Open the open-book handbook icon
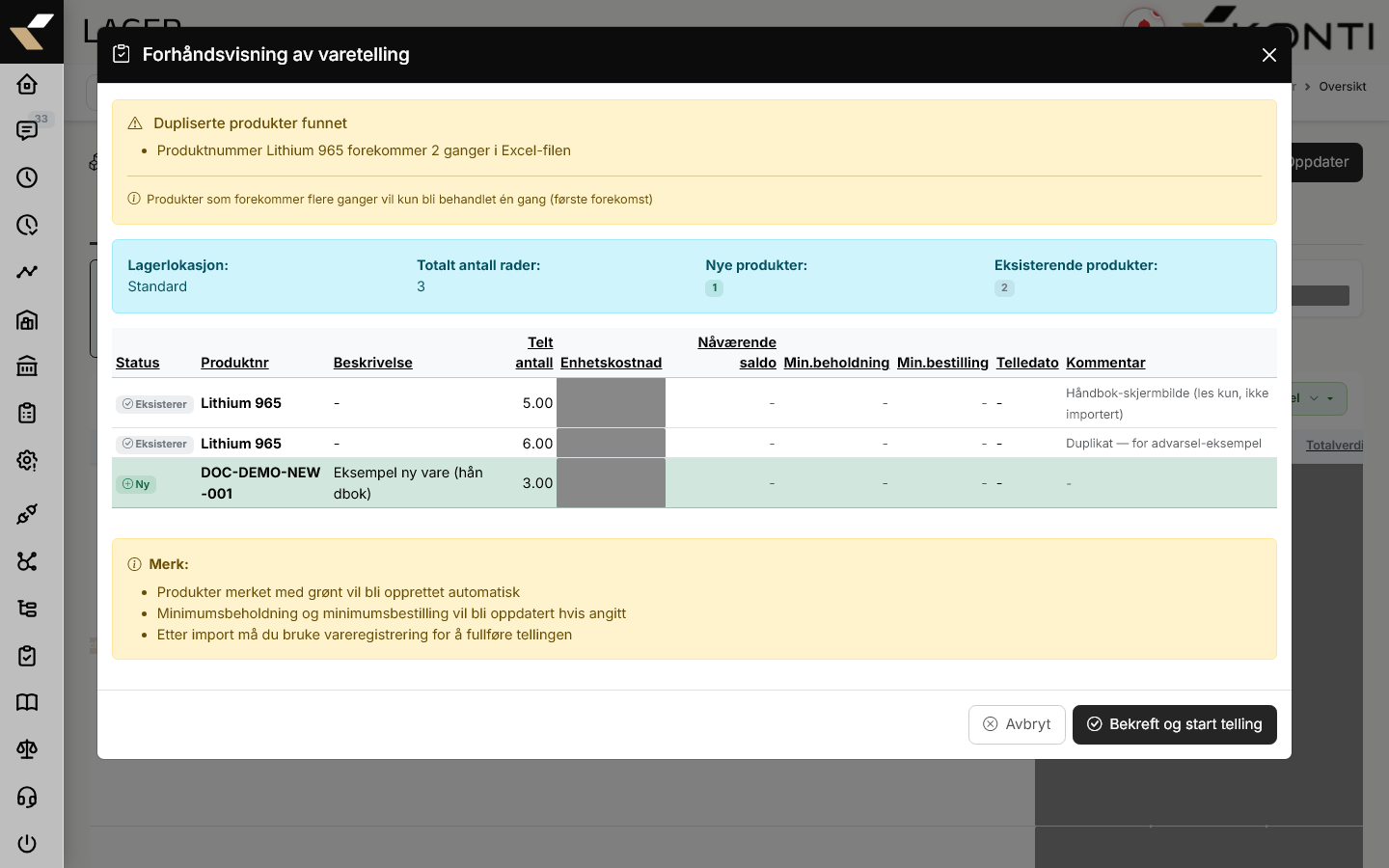 (x=27, y=702)
